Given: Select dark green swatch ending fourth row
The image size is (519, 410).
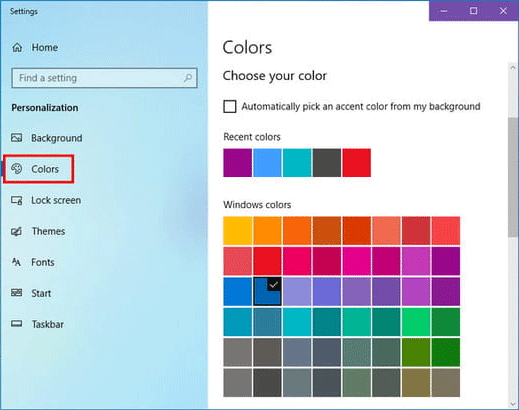Looking at the screenshot, I should (x=446, y=322).
